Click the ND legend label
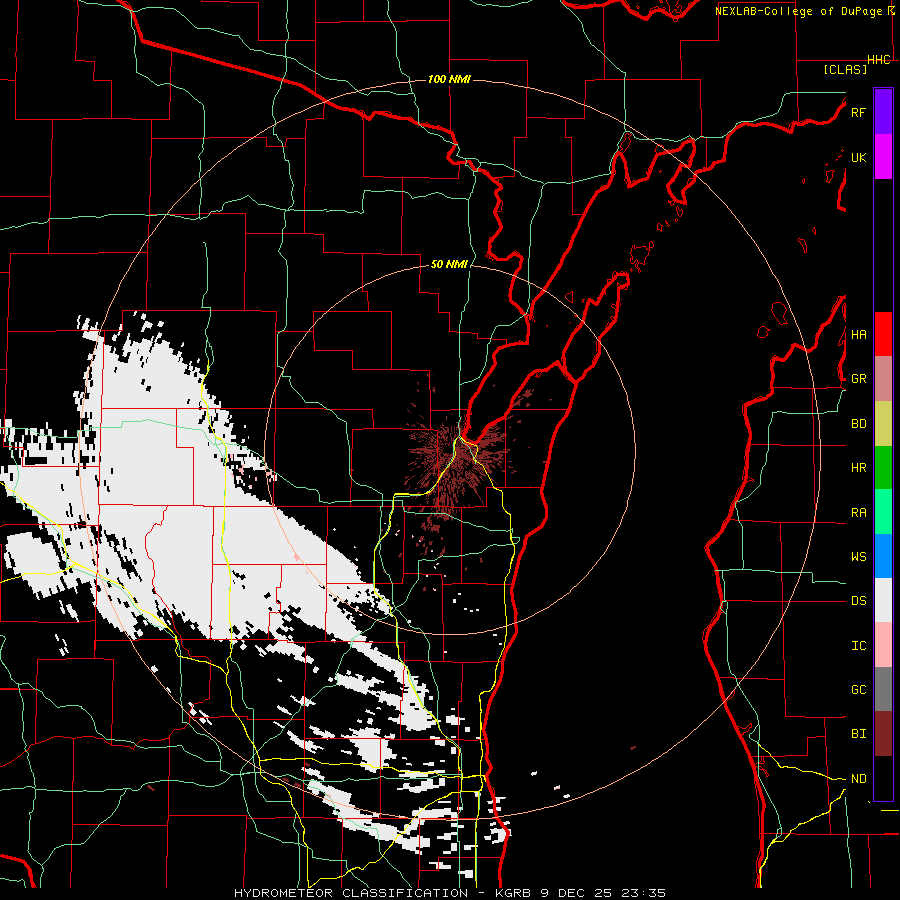The image size is (900, 900). point(858,779)
